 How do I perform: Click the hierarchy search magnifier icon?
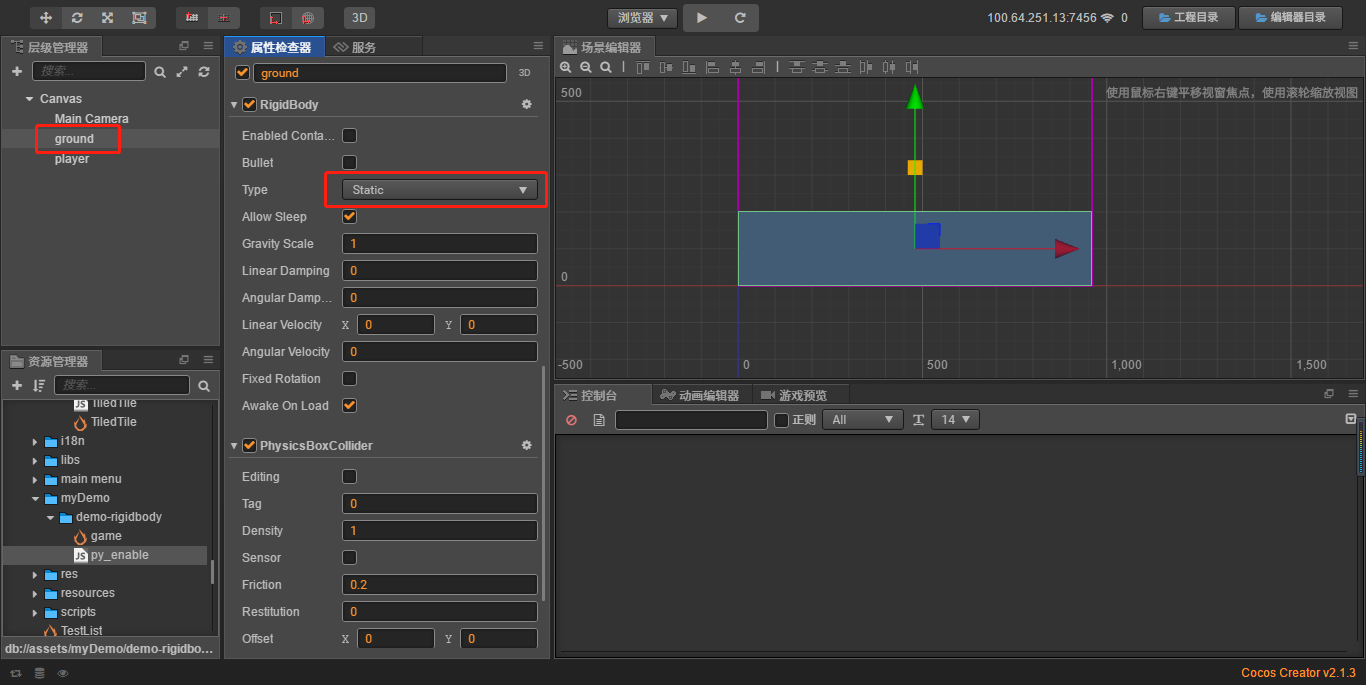coord(160,72)
